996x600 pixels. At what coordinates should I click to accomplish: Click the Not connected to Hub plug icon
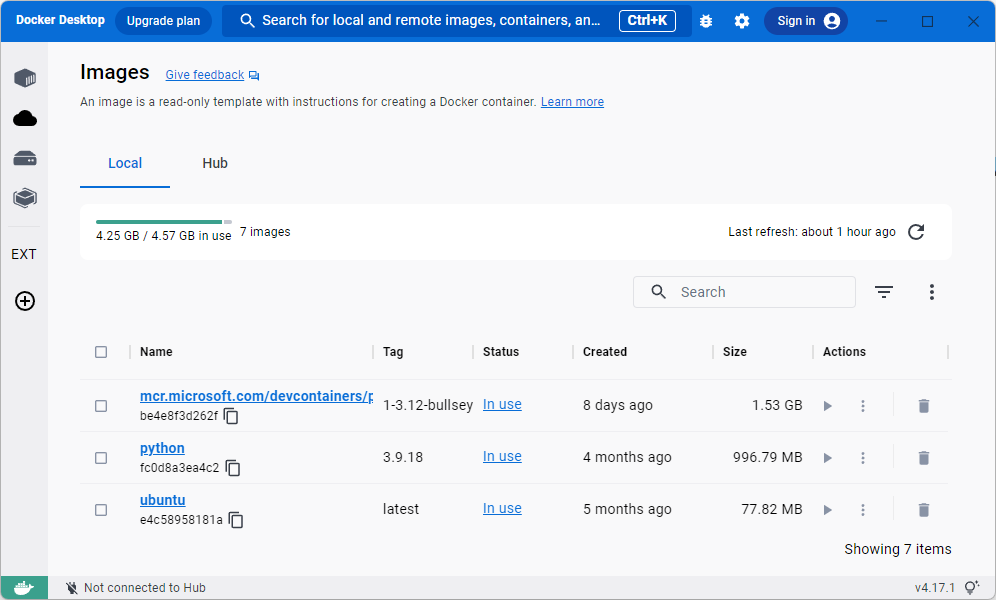(x=72, y=588)
